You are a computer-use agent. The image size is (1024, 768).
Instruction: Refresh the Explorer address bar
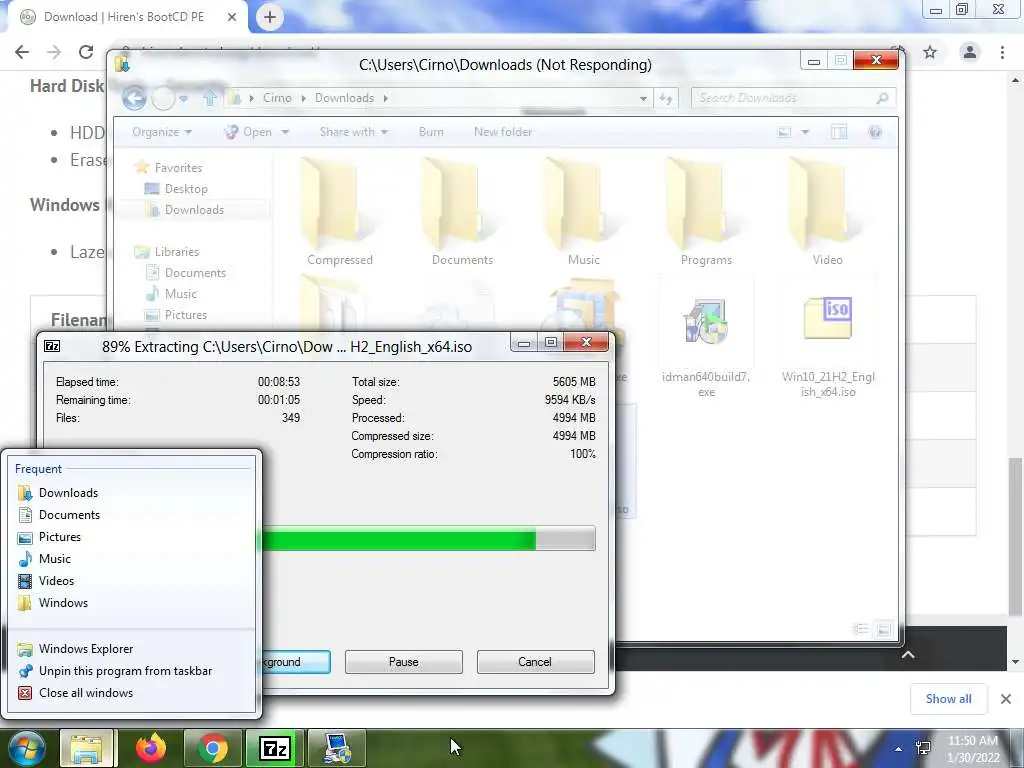click(x=665, y=99)
